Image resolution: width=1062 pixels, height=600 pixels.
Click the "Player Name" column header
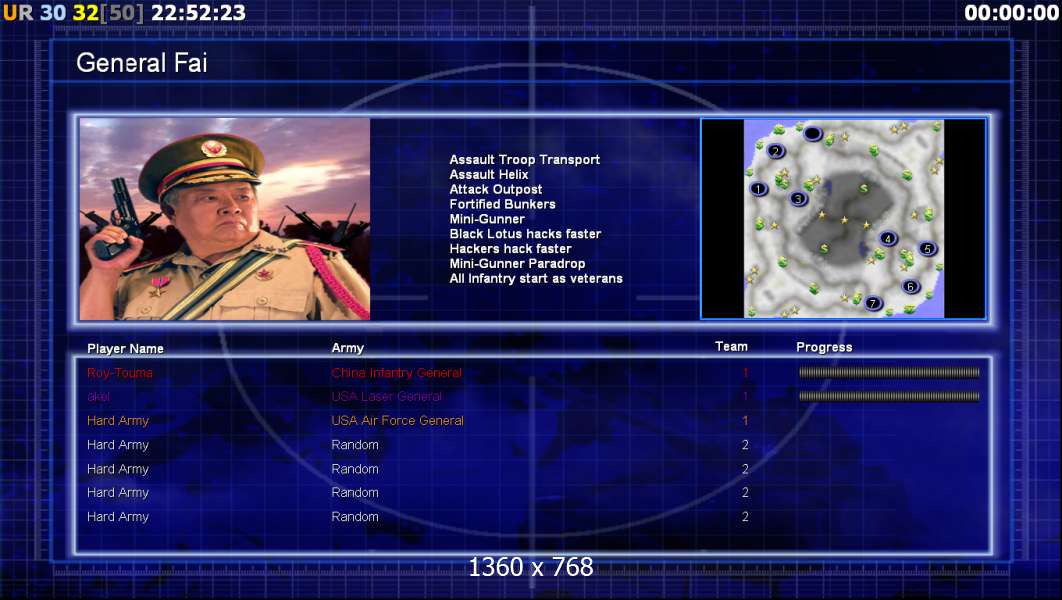pos(125,349)
